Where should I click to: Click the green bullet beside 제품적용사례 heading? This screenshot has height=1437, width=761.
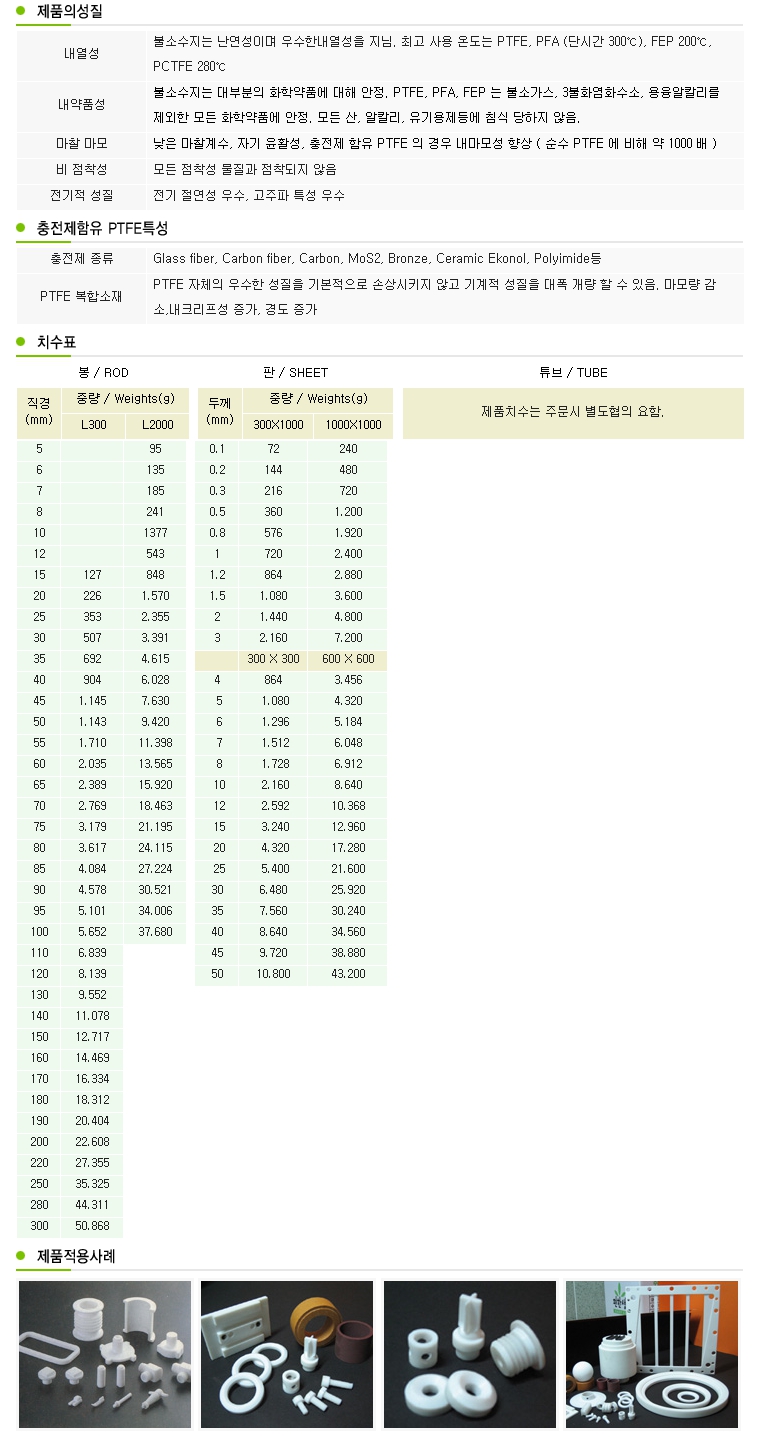tap(21, 1256)
